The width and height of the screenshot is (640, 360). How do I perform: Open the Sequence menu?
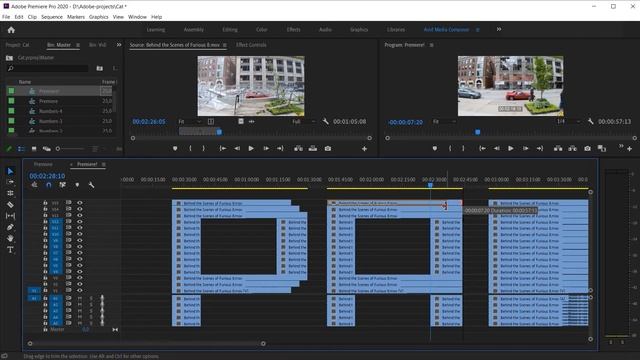click(x=52, y=17)
